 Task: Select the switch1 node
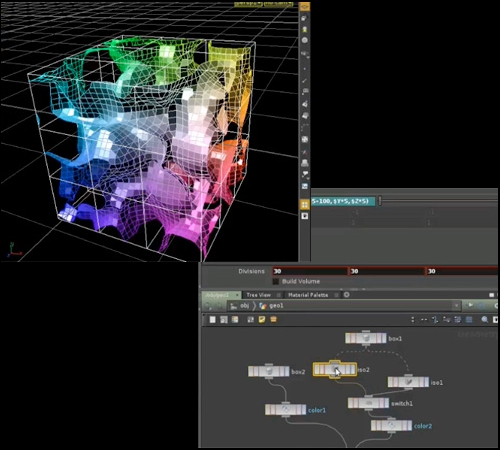[368, 403]
